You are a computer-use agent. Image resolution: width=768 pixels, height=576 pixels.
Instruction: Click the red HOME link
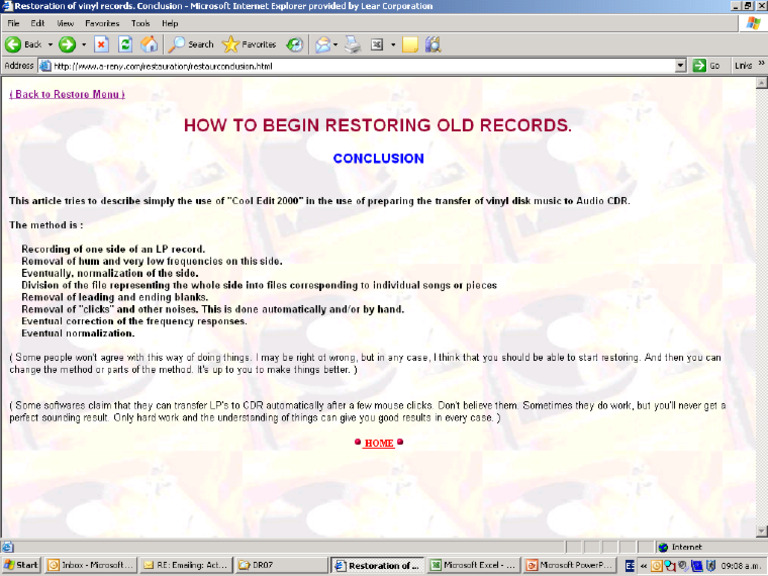tap(378, 443)
